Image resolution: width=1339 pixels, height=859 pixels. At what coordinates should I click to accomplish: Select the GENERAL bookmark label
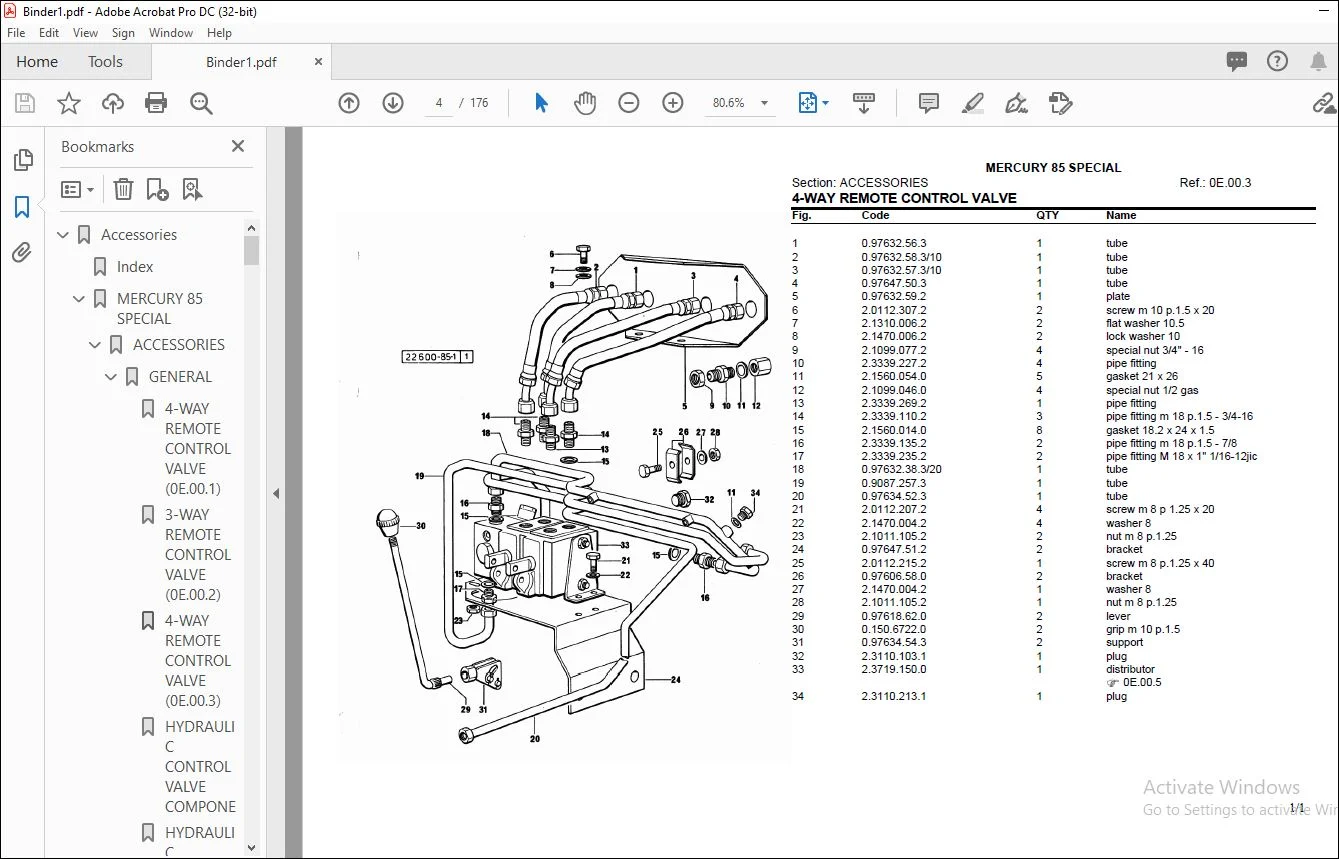click(180, 377)
